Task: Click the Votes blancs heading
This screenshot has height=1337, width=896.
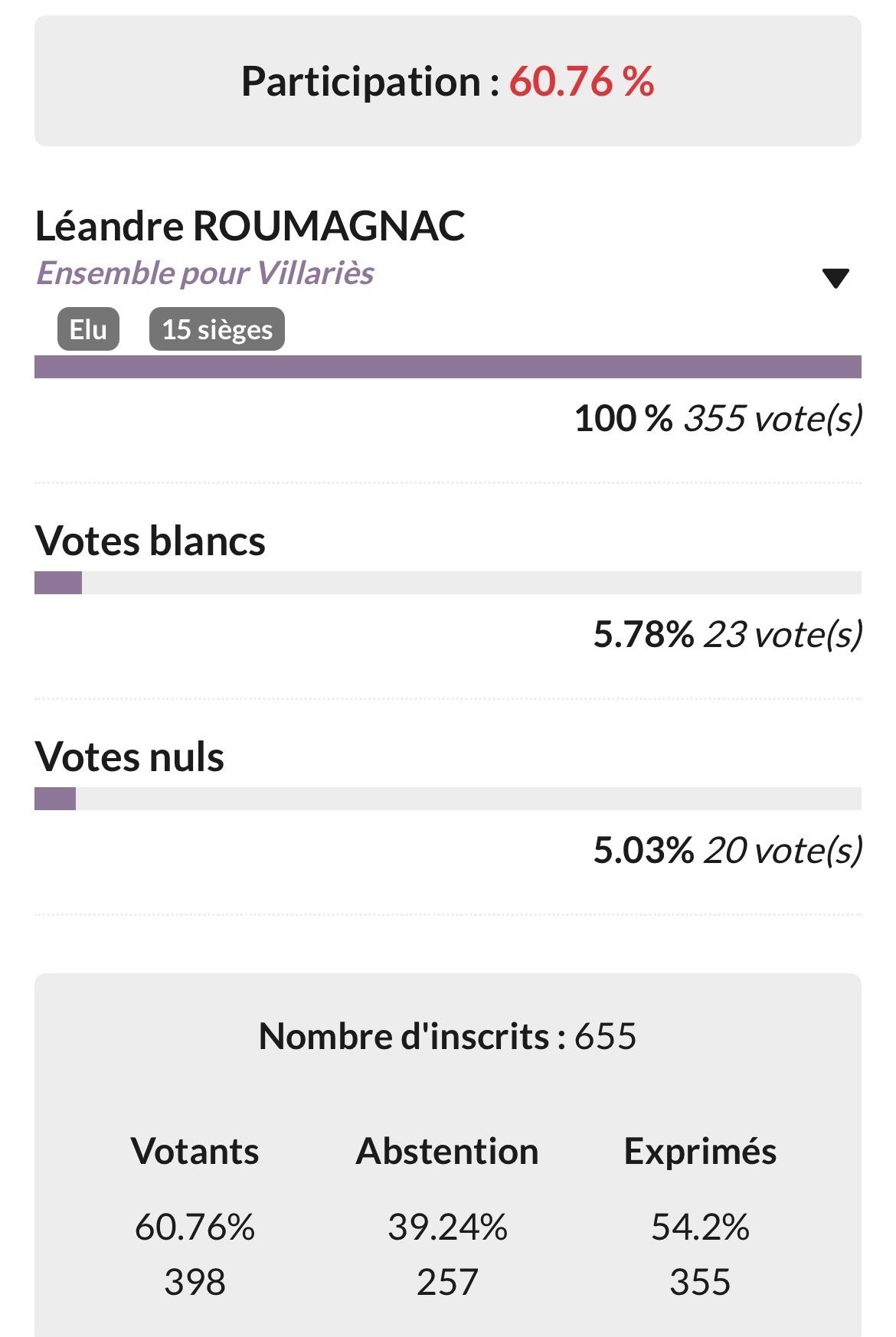Action: (150, 541)
